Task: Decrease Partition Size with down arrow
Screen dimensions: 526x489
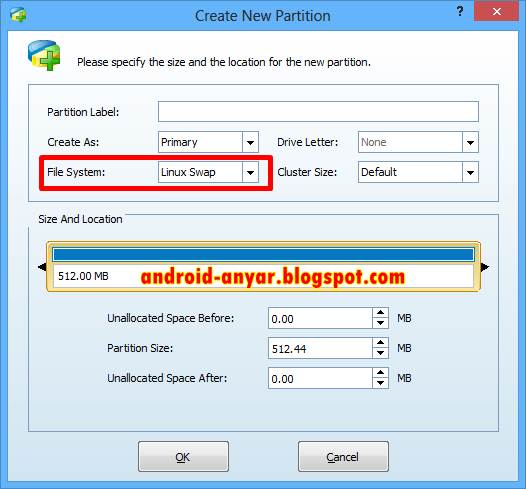Action: (380, 353)
